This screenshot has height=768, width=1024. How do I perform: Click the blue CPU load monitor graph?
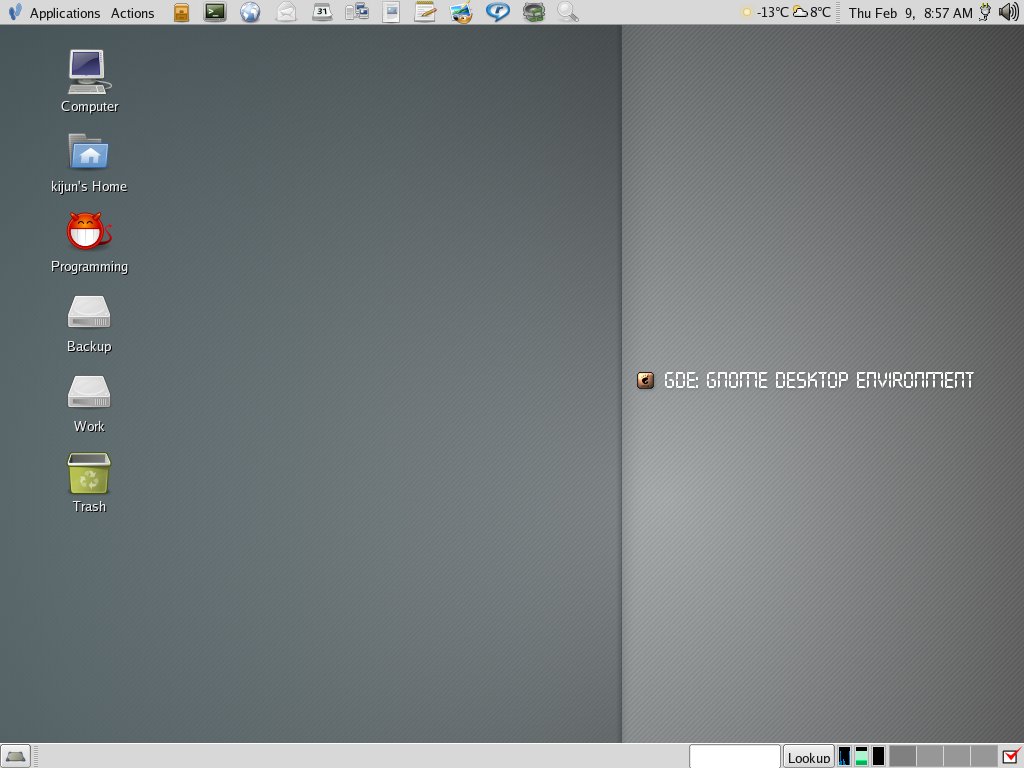point(844,756)
